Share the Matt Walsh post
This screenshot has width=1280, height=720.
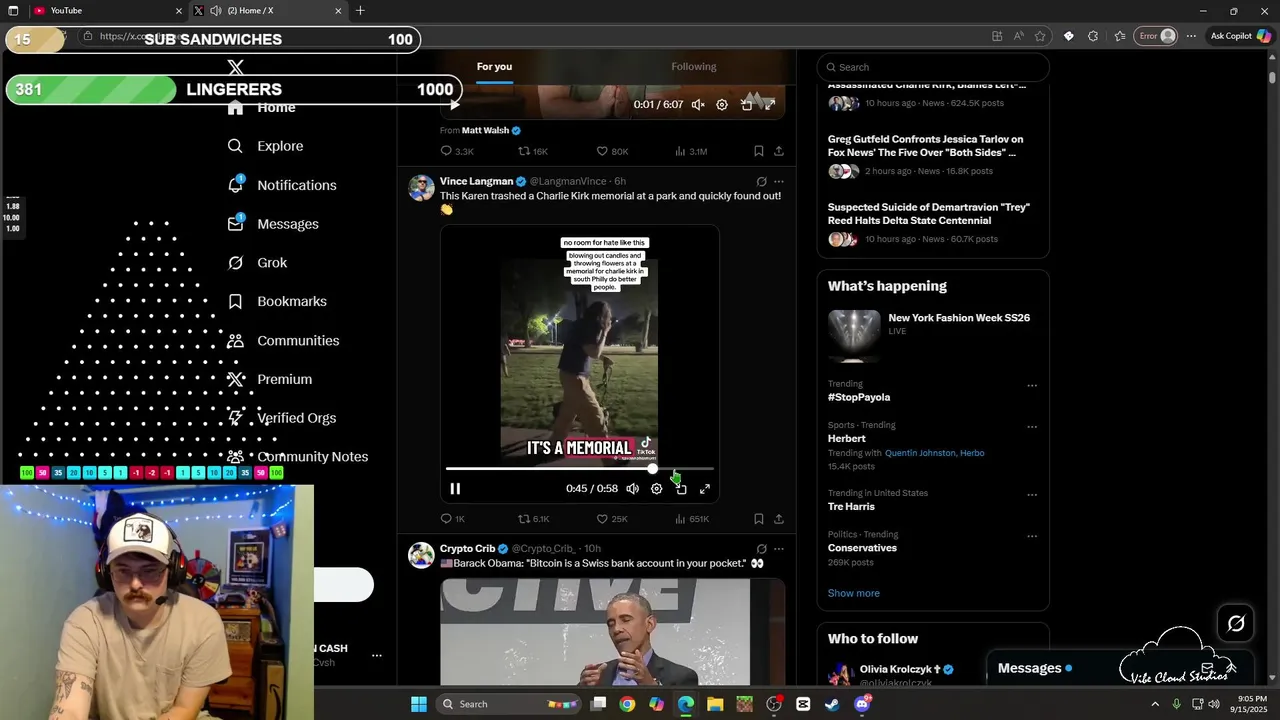[x=779, y=151]
